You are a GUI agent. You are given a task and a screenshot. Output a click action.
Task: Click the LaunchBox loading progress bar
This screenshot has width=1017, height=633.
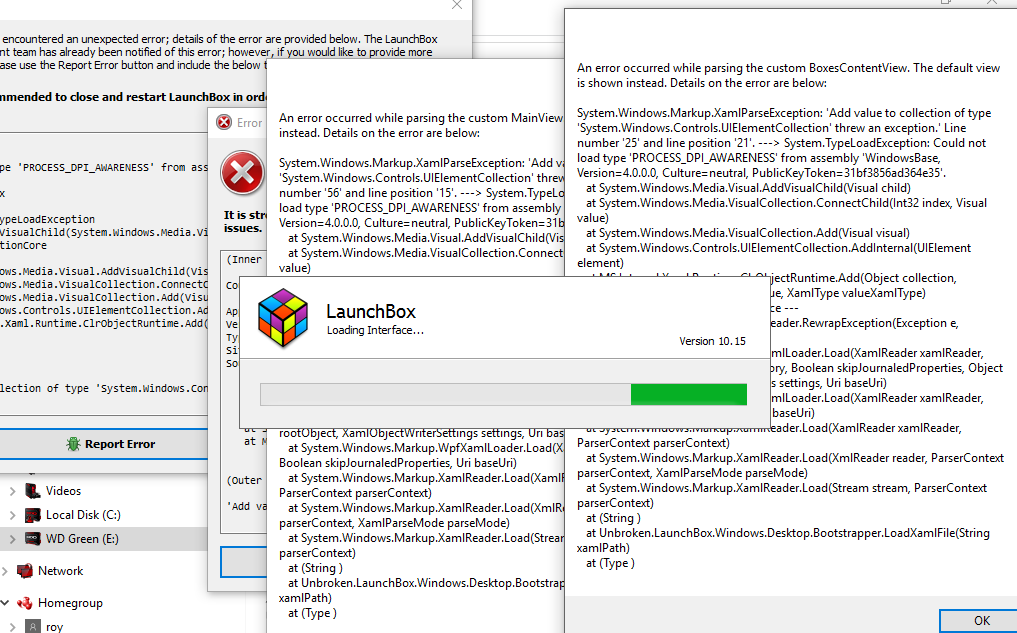coord(503,394)
